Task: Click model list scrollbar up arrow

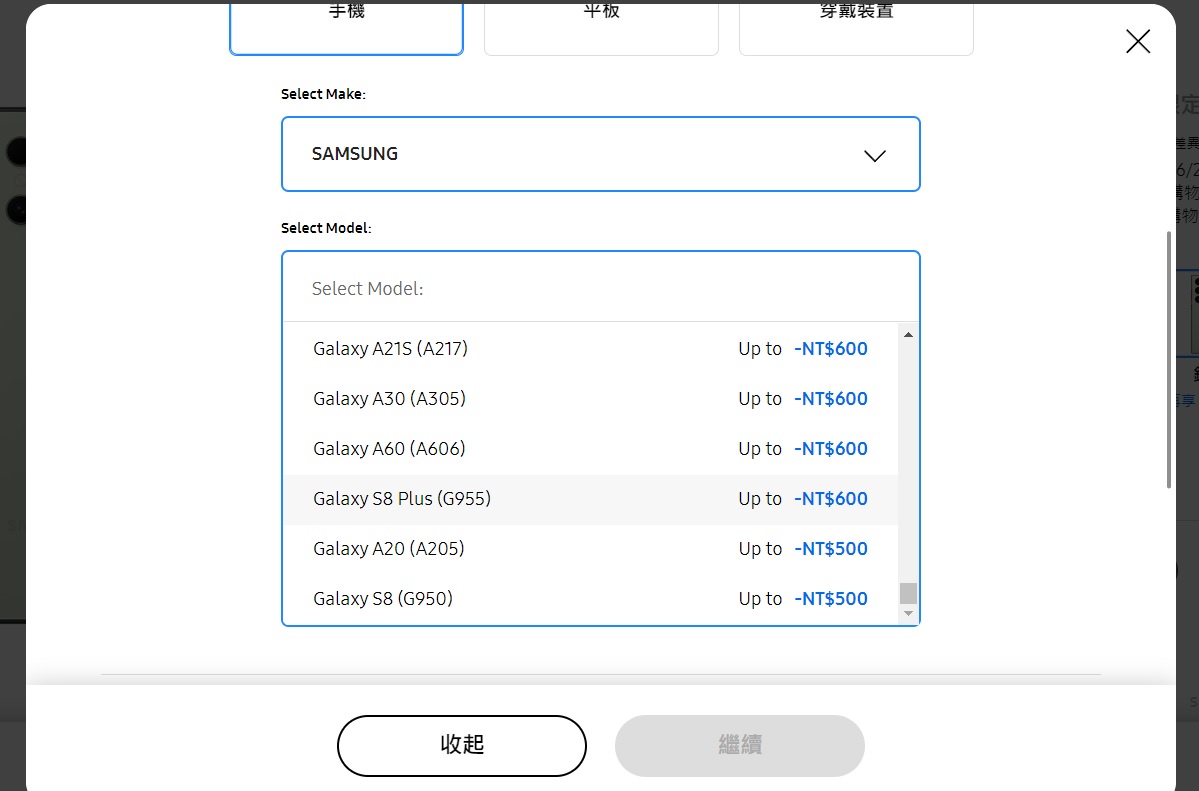Action: pos(908,335)
